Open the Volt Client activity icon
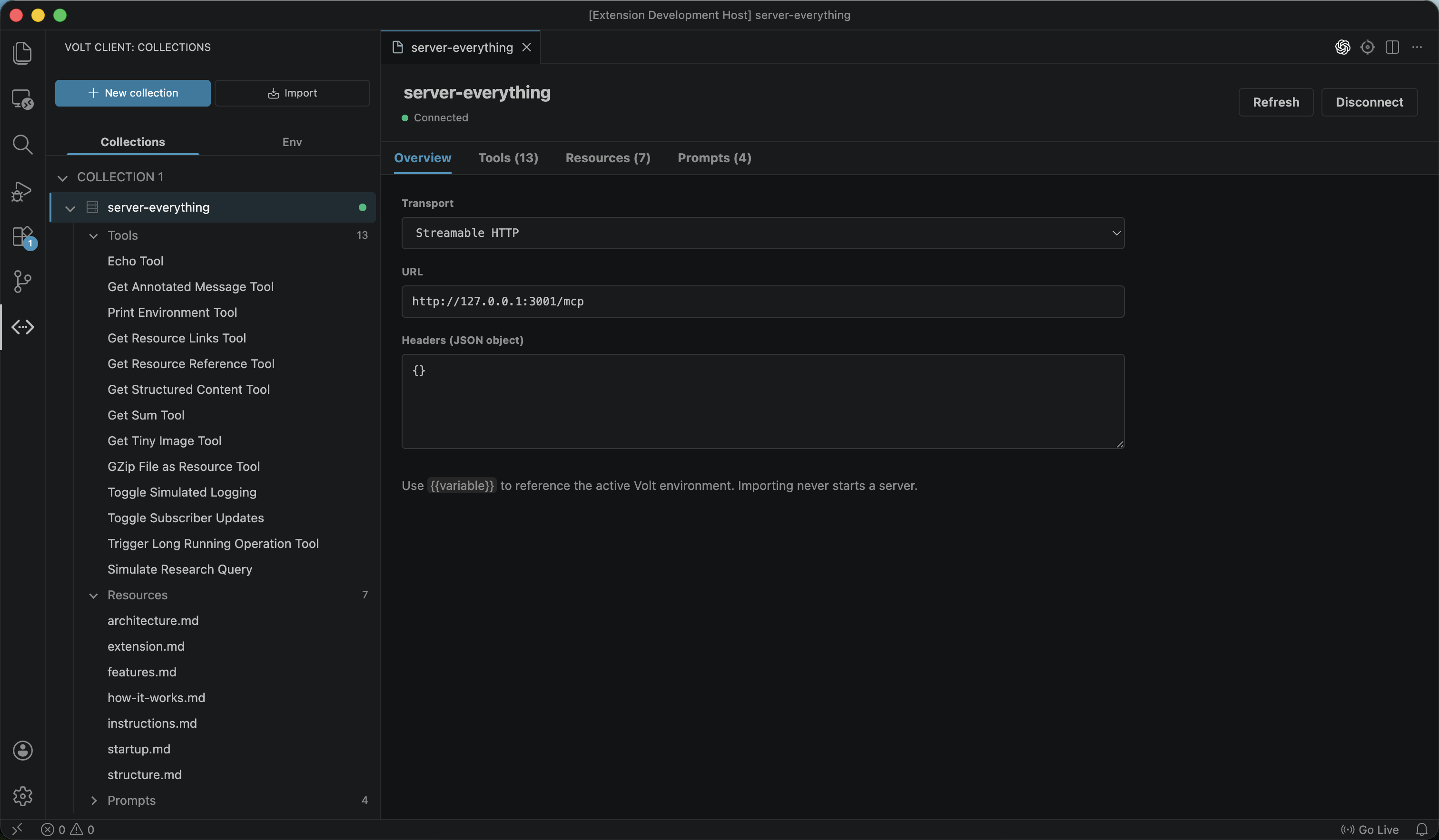This screenshot has height=840, width=1439. 22,327
